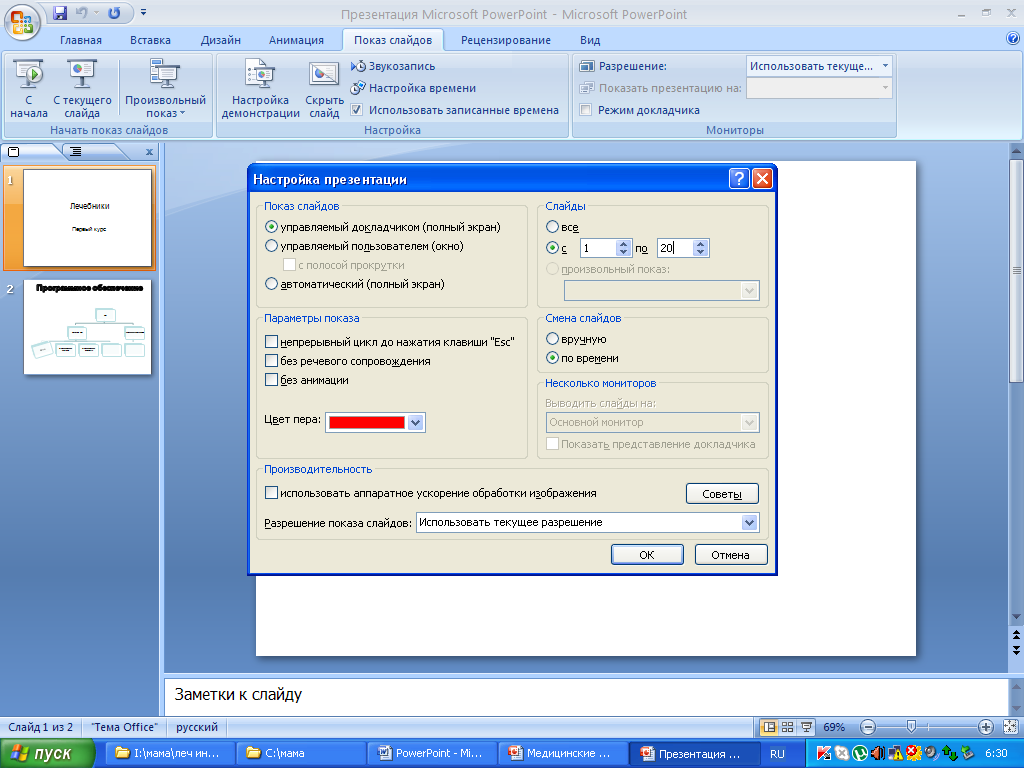
Task: Save presentation via quick access toolbar
Action: pos(59,13)
